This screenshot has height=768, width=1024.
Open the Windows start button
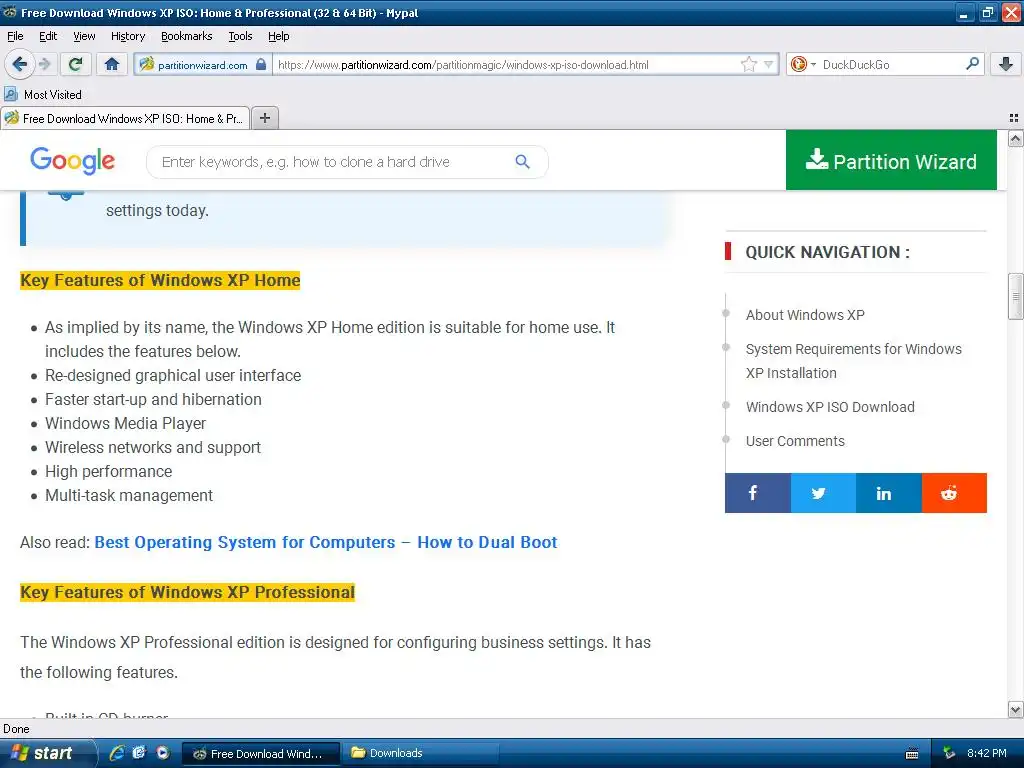point(46,753)
